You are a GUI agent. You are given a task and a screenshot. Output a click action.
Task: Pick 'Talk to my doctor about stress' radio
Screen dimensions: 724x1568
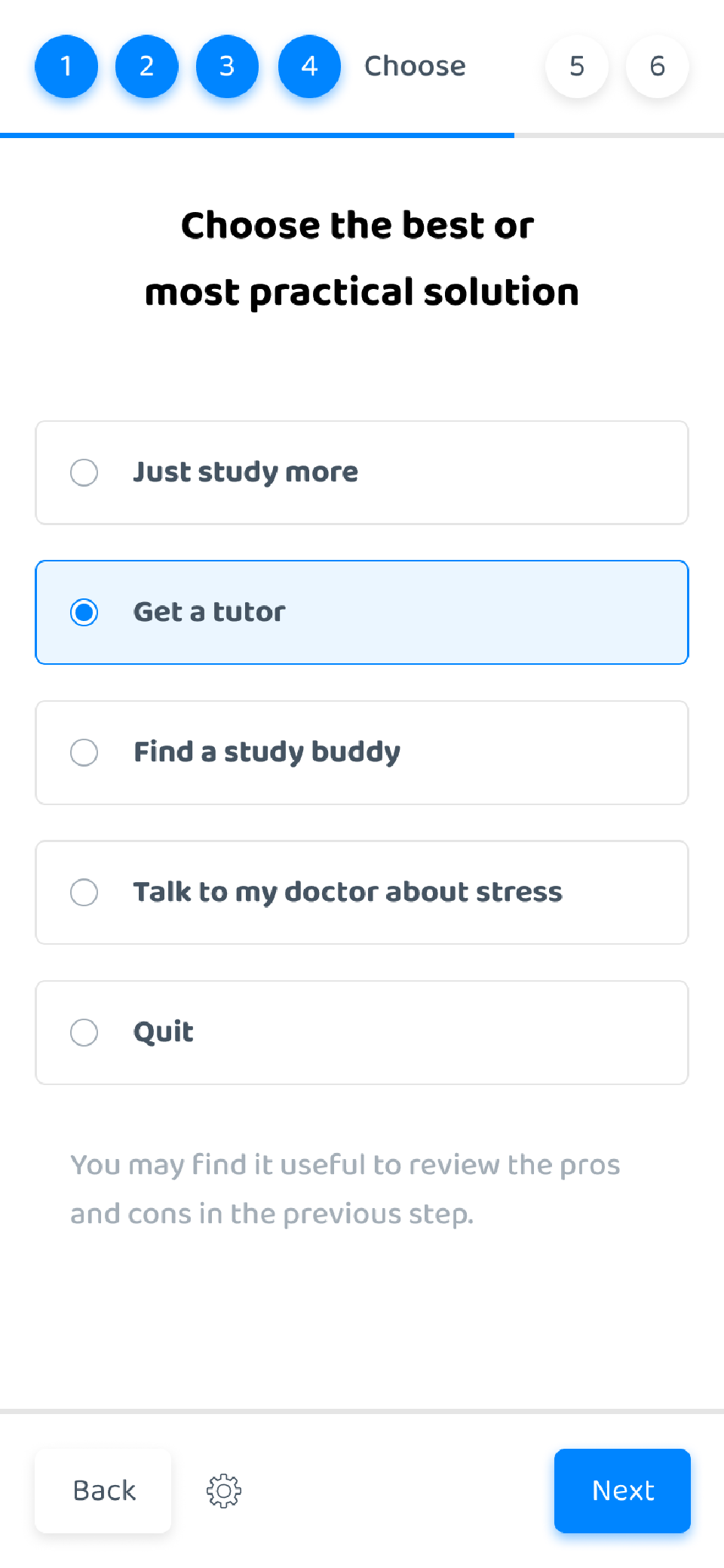point(84,892)
